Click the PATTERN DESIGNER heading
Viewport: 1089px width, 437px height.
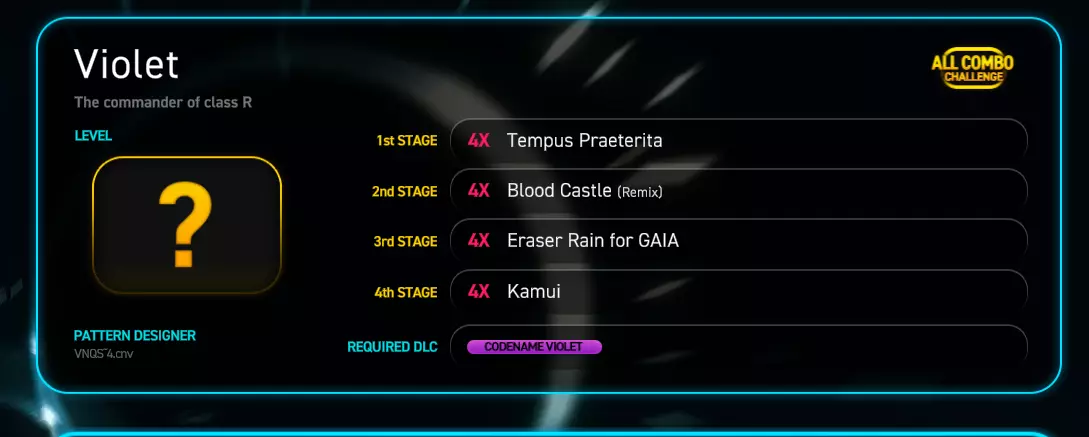[x=135, y=335]
